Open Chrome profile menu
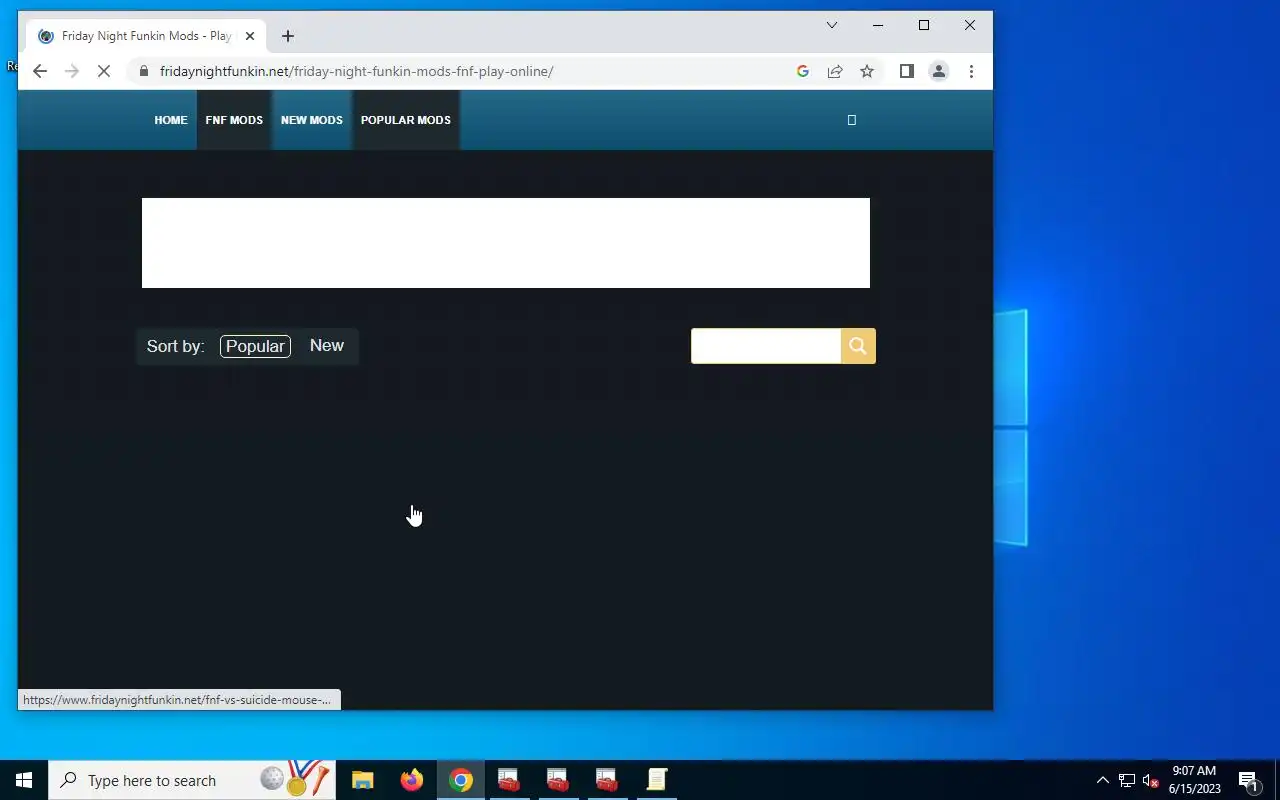The height and width of the screenshot is (800, 1280). coord(939,71)
